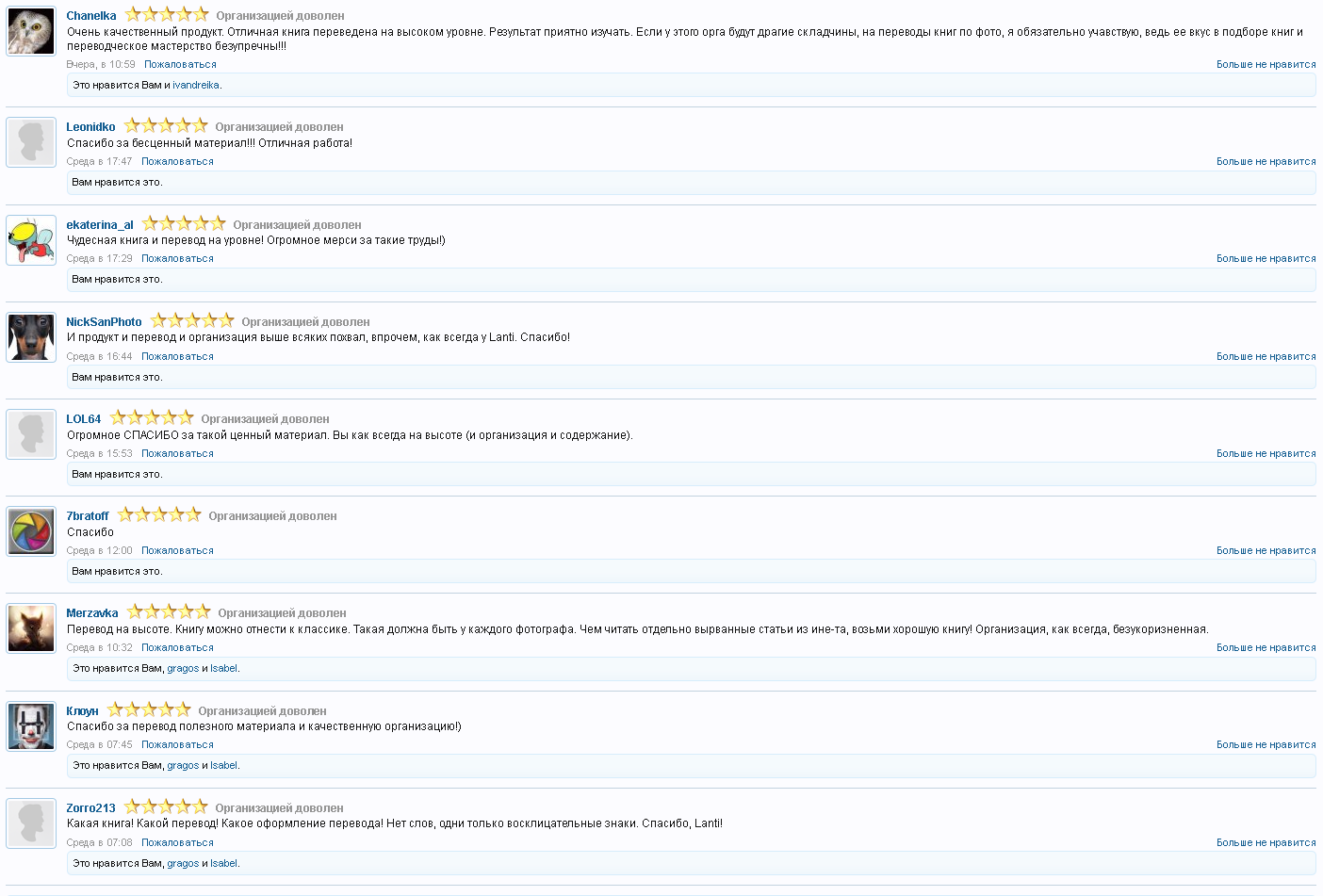Click the star rating beside Zorro213
Viewport: 1323px width, 896px height.
pyautogui.click(x=166, y=807)
